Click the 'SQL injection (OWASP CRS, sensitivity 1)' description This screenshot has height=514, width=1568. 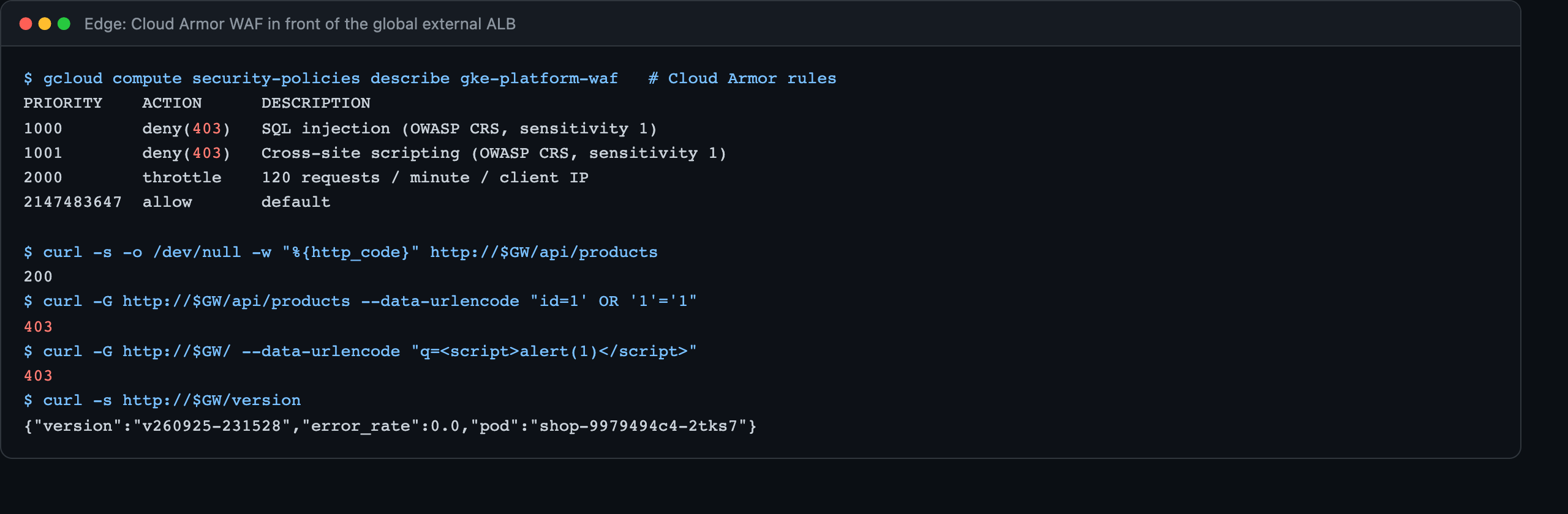[x=459, y=128]
